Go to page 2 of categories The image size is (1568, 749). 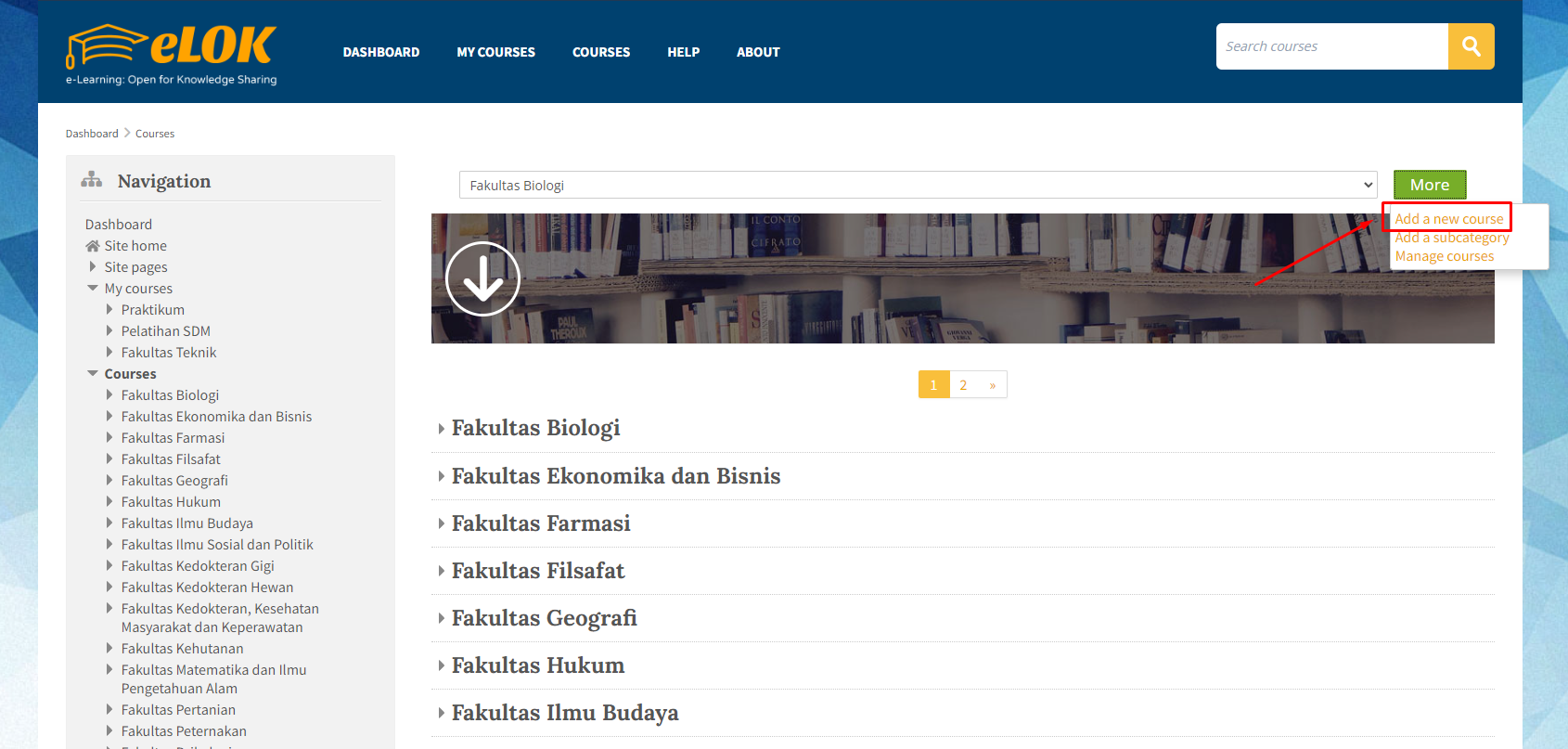[x=963, y=385]
